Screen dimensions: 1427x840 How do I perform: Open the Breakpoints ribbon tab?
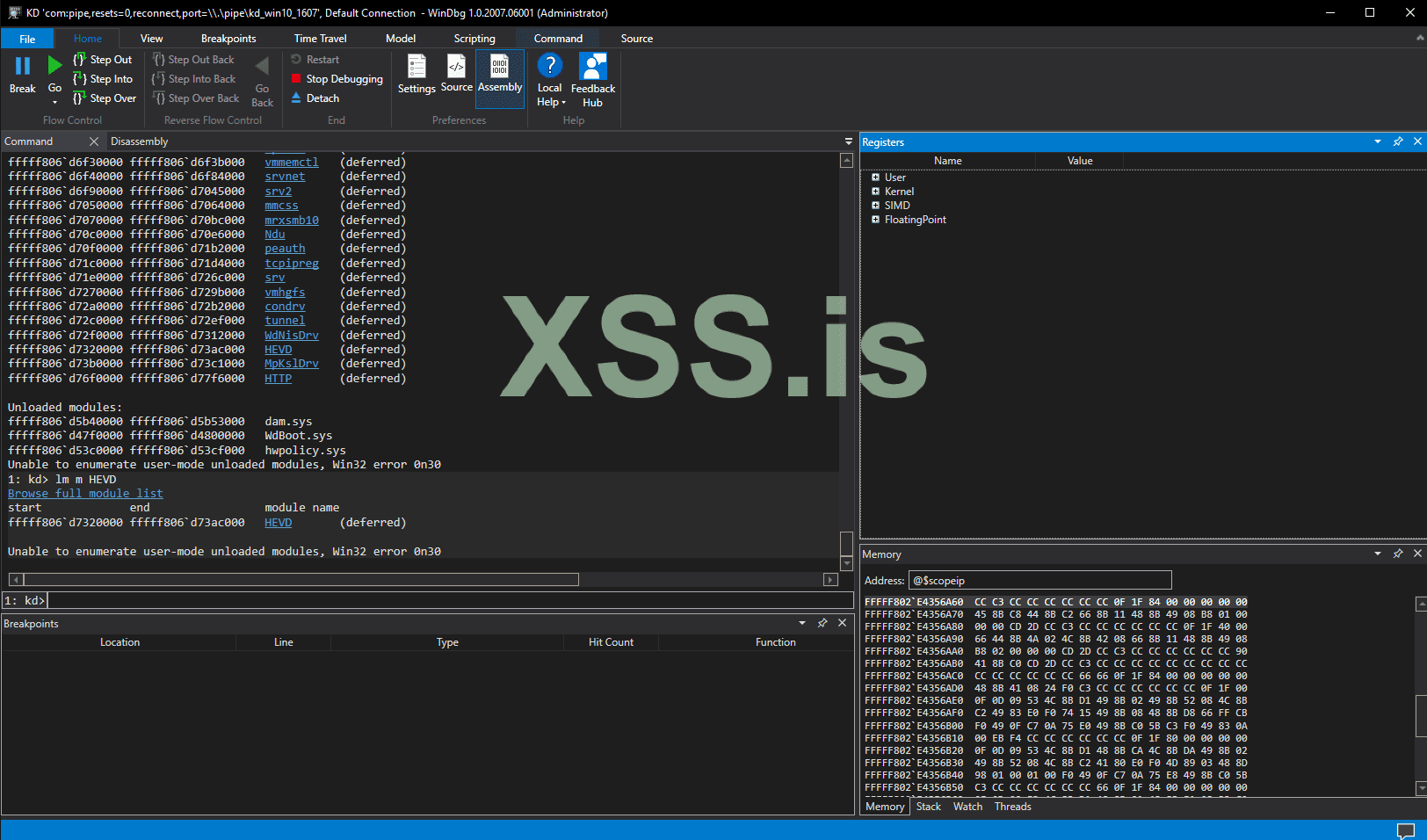point(228,39)
